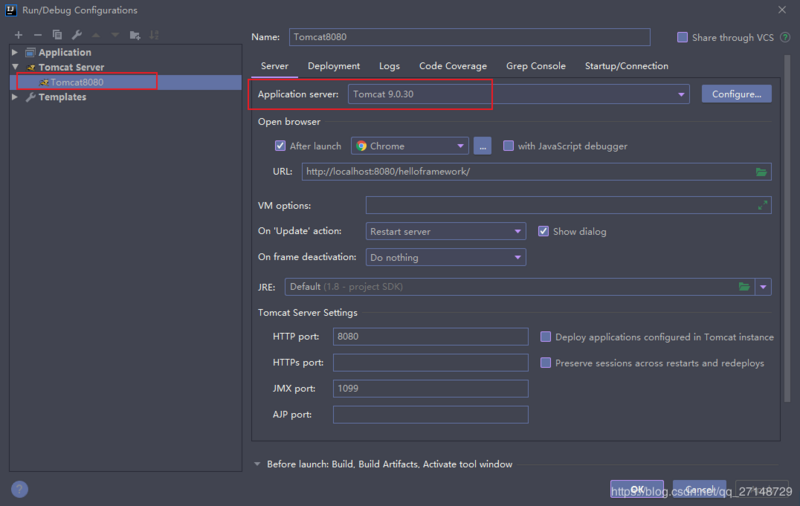Open the Code Coverage tab
The height and width of the screenshot is (506, 800).
tap(453, 66)
